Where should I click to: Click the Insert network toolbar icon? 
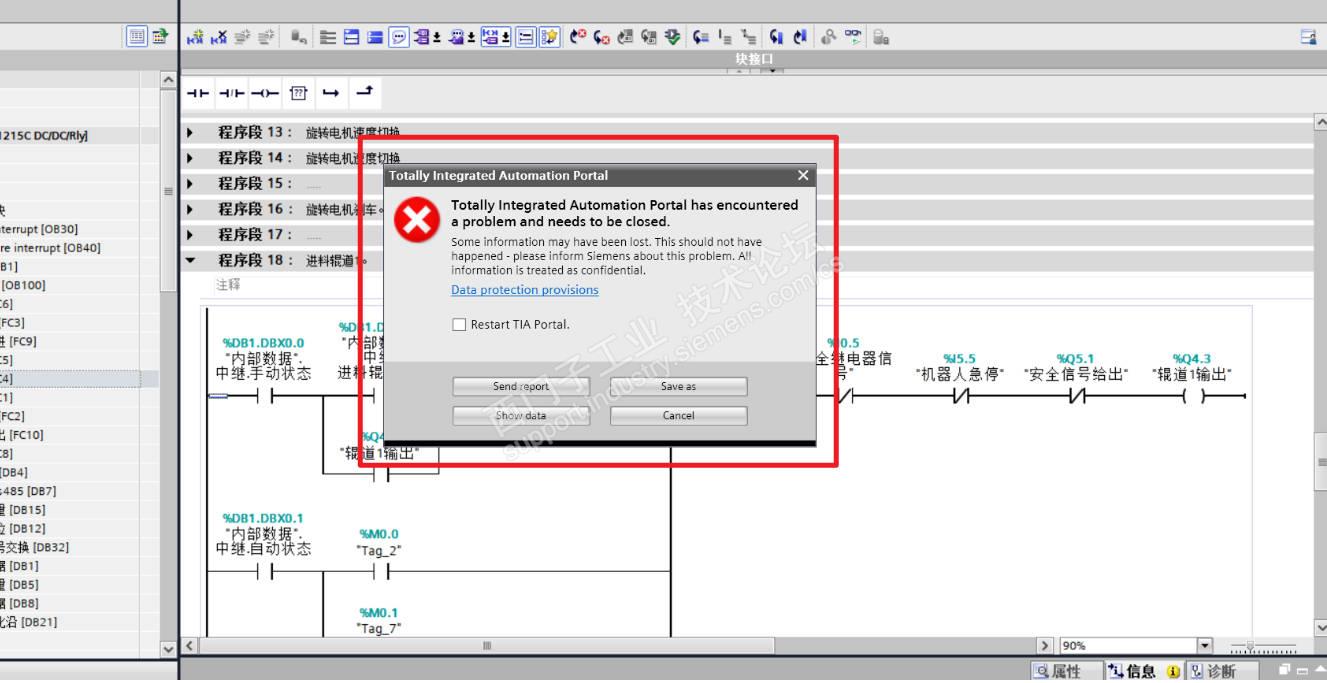(x=195, y=37)
